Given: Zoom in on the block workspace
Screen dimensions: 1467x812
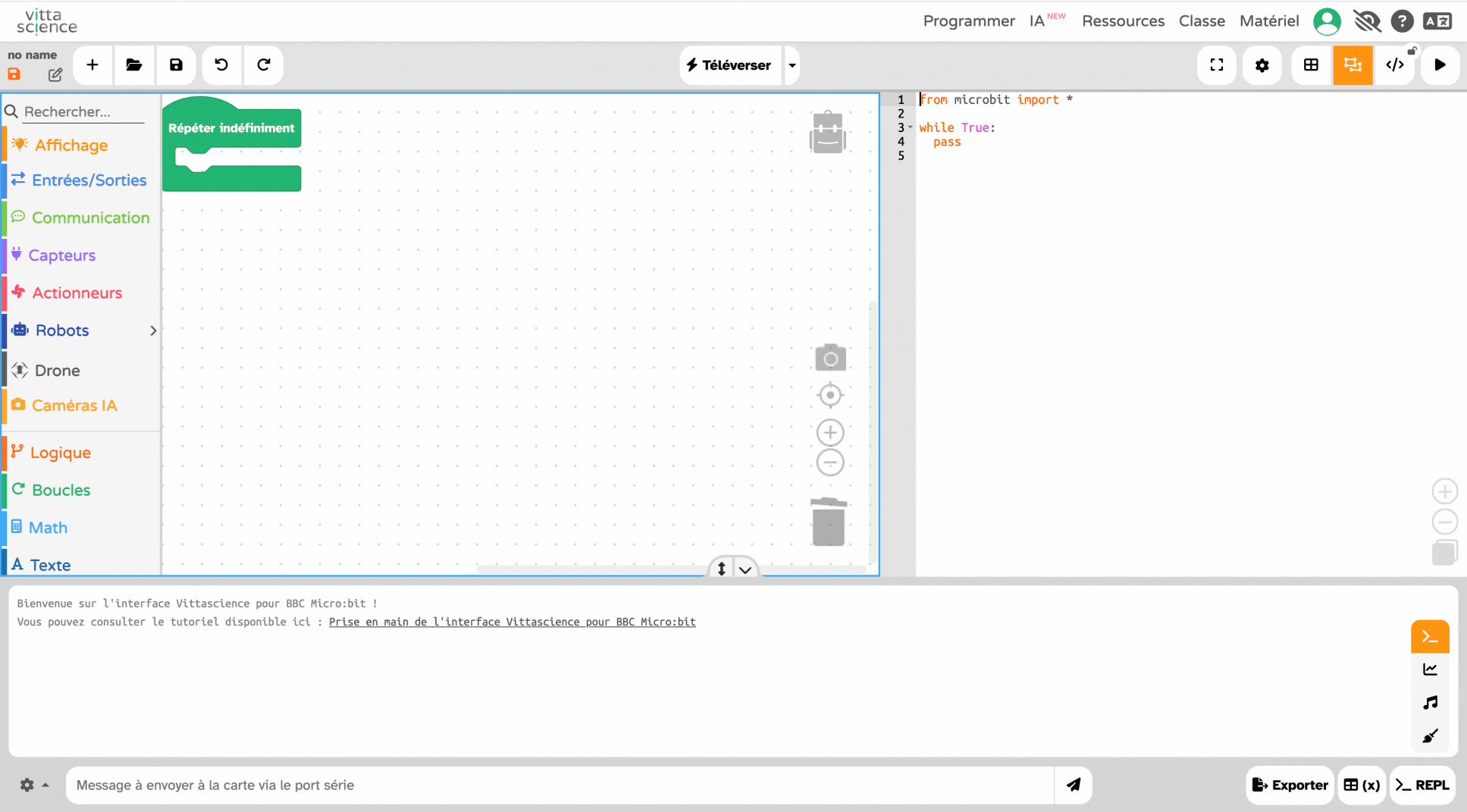Looking at the screenshot, I should point(830,432).
